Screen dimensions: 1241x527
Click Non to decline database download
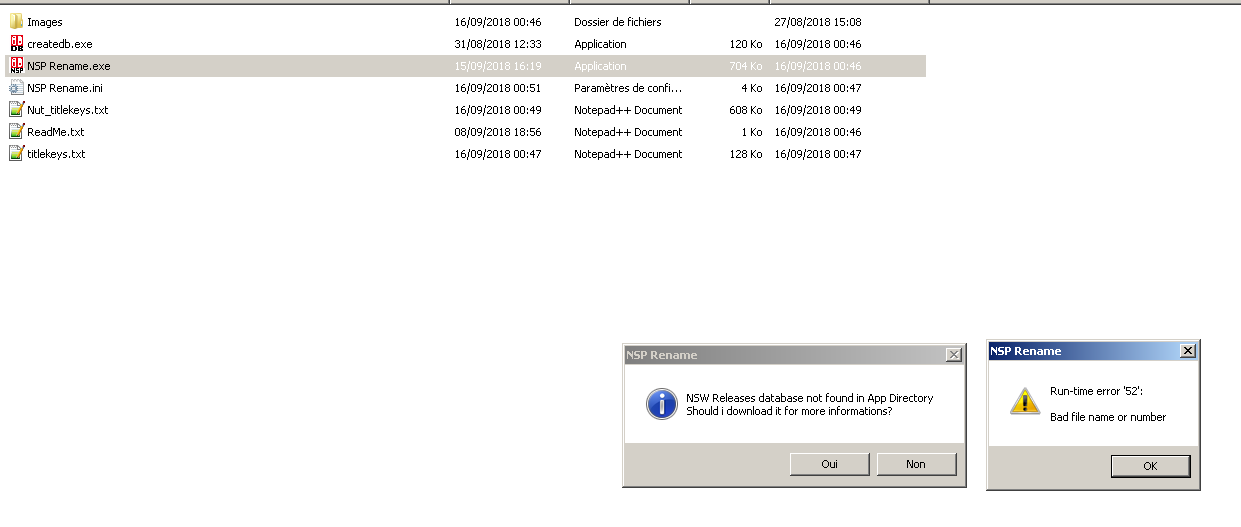916,464
